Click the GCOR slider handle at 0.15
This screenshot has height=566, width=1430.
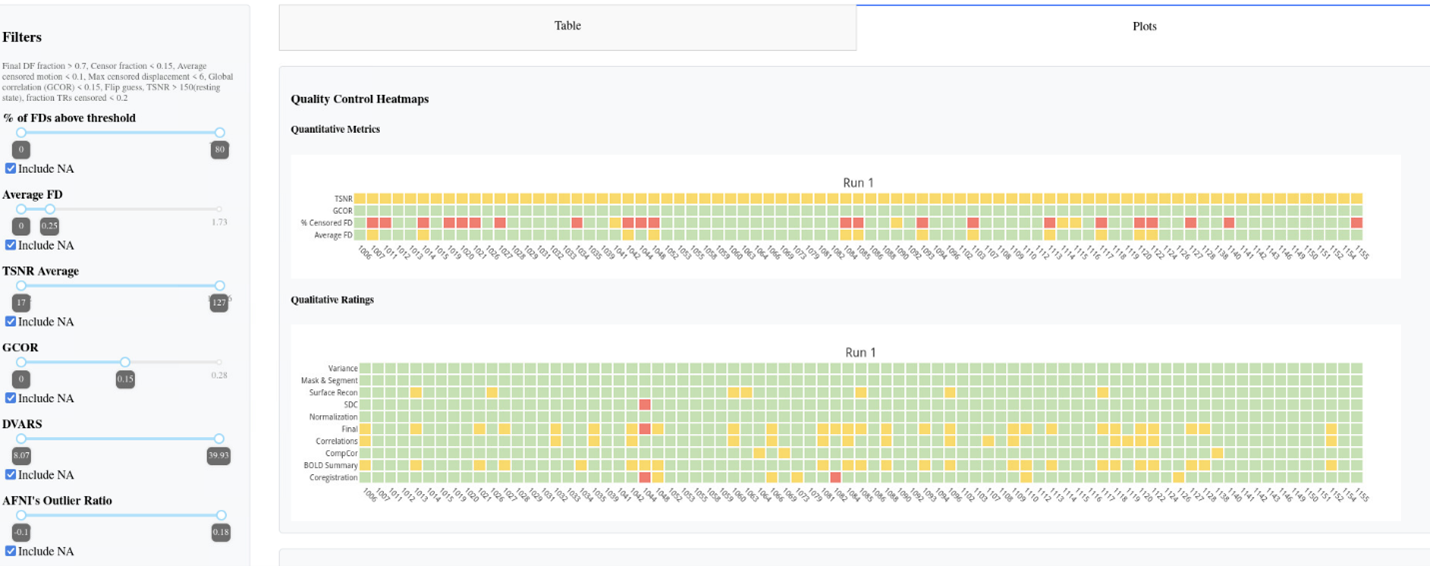[x=125, y=362]
